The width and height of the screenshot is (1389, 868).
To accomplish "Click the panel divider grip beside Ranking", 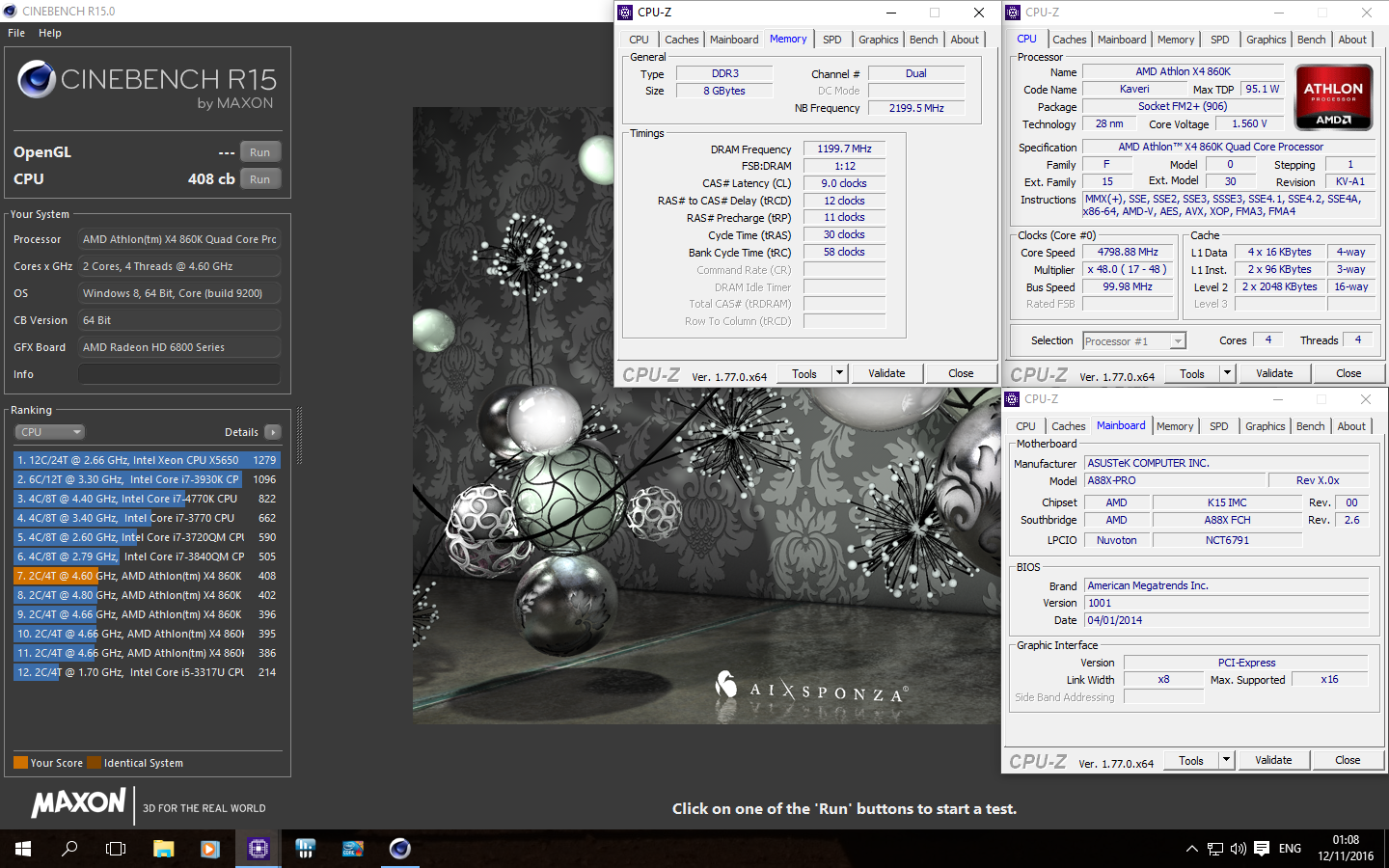I will click(299, 436).
